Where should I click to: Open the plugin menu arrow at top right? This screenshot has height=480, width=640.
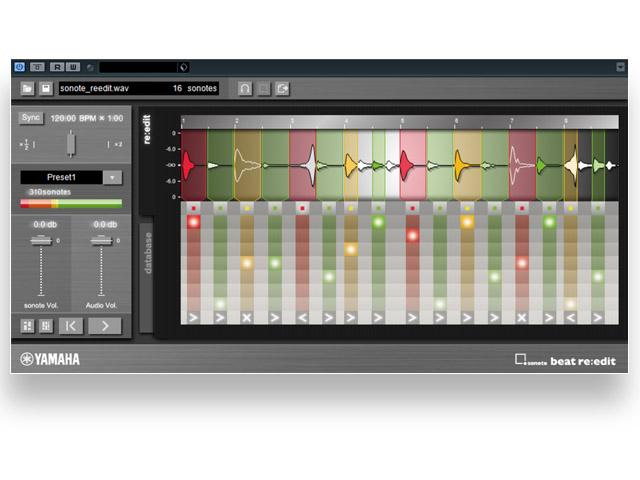pos(620,67)
